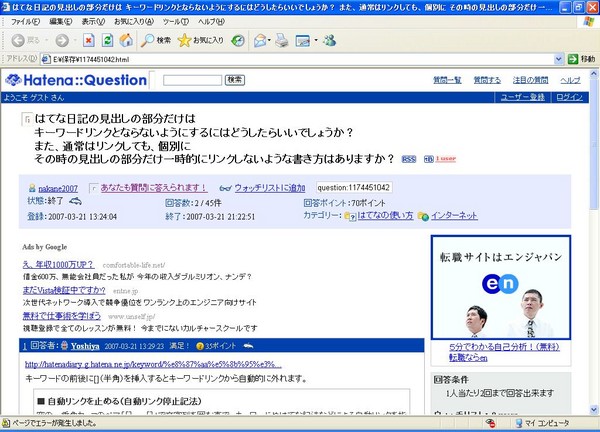
Task: Click the bookmark B! icon
Action: (x=429, y=159)
